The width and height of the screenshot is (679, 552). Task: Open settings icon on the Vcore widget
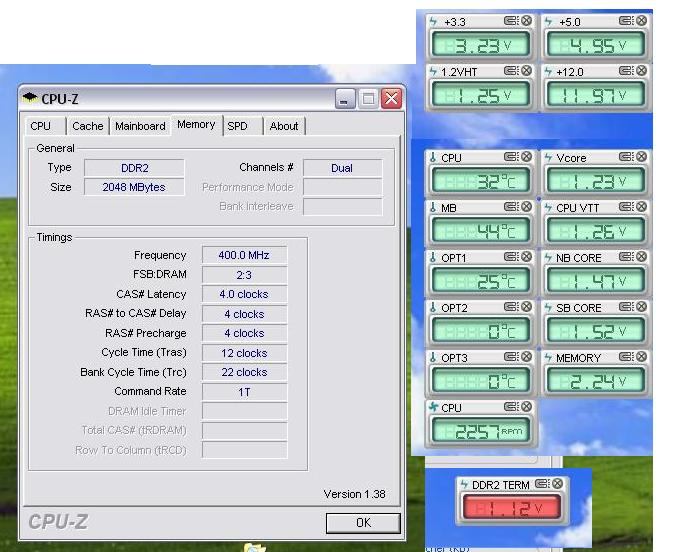tap(626, 157)
